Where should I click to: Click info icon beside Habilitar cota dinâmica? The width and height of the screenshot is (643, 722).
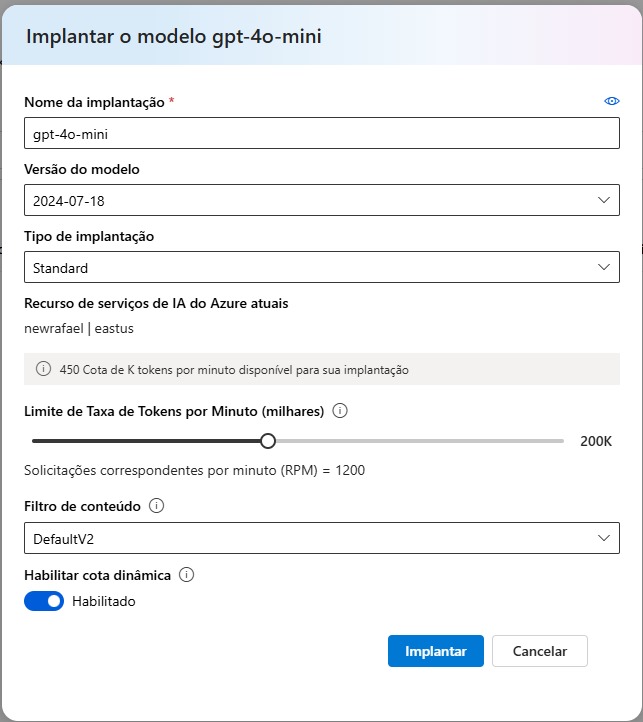(186, 575)
